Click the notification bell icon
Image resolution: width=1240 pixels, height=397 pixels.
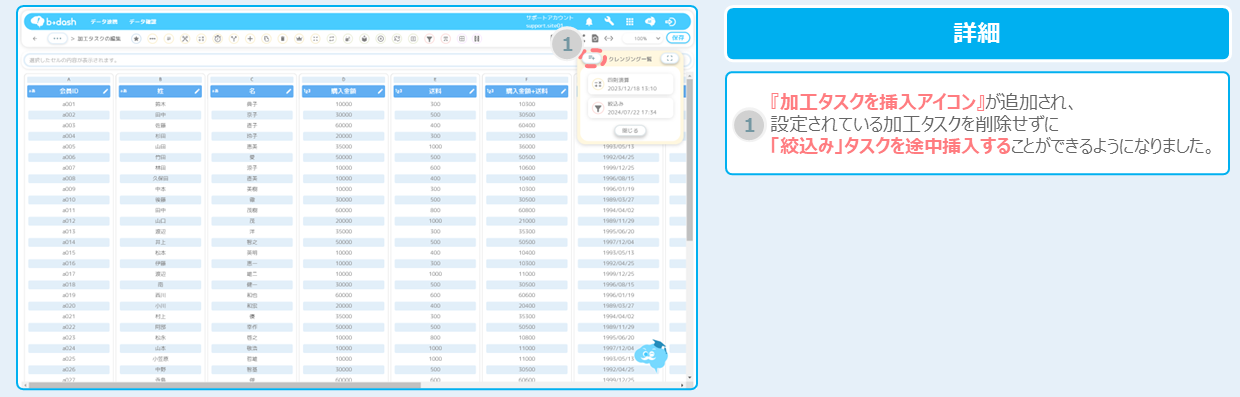(589, 21)
